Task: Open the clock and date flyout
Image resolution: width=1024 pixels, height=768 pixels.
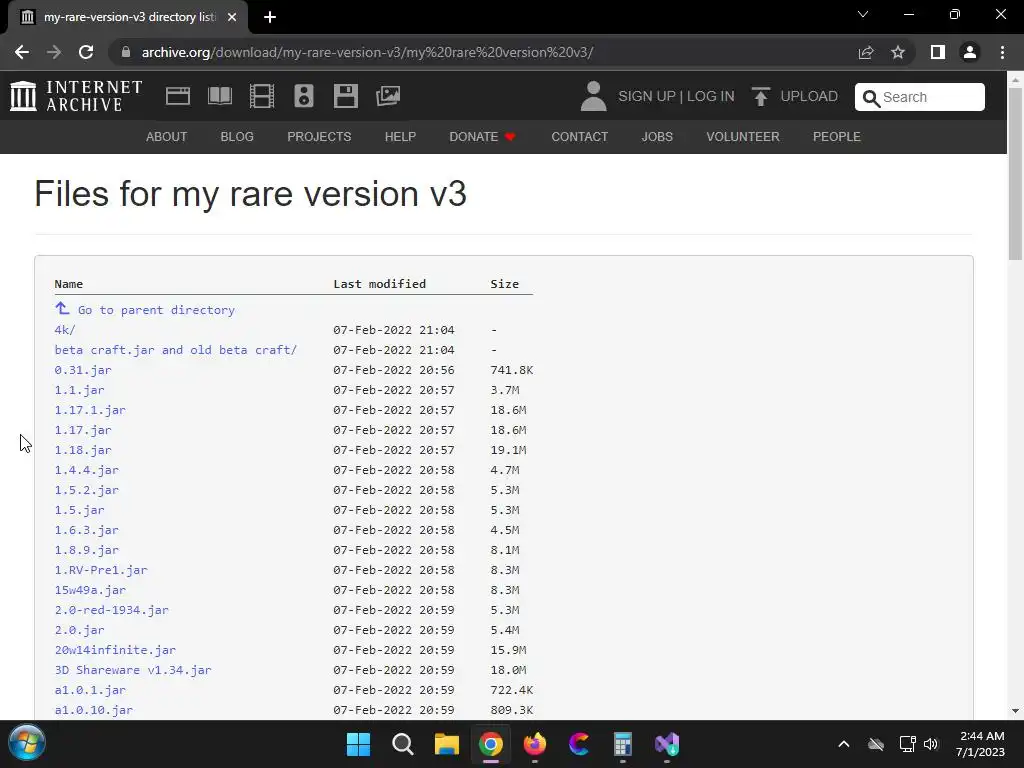Action: click(980, 744)
